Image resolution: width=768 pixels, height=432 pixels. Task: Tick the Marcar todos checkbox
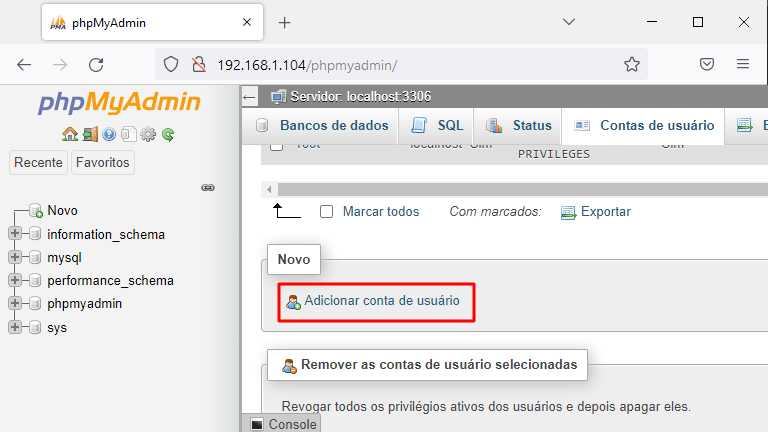point(326,212)
